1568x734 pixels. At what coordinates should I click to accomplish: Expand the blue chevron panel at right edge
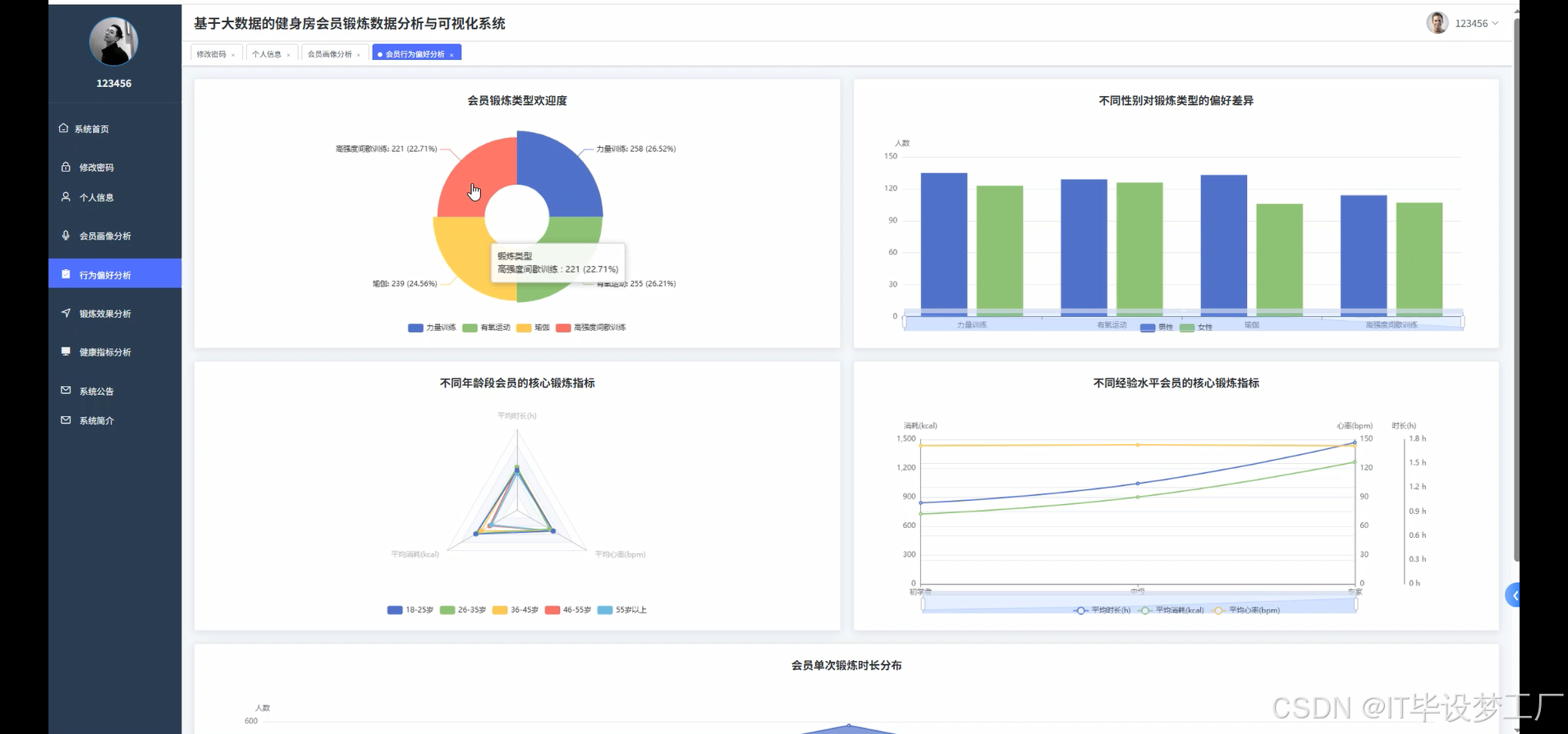[1513, 595]
